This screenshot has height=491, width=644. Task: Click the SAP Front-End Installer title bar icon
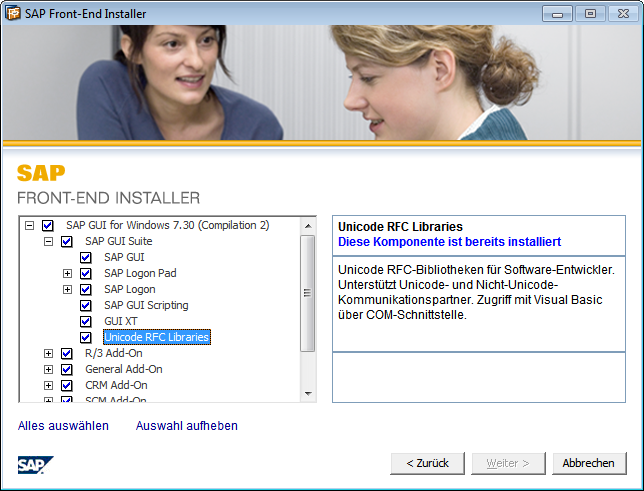[x=12, y=13]
